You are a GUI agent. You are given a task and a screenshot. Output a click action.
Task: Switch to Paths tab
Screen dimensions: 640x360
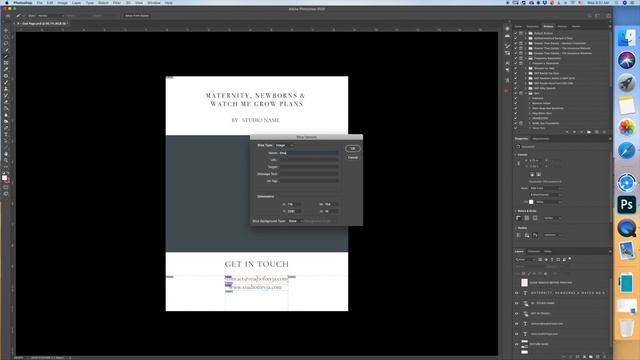click(548, 251)
